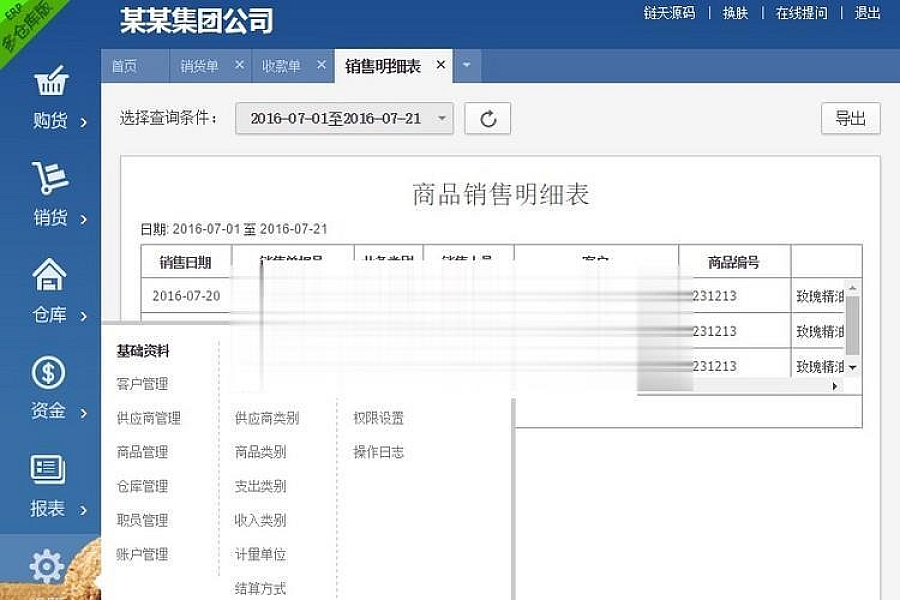Open the 仓库 warehouse house icon
Viewport: 900px width, 600px height.
[49, 274]
